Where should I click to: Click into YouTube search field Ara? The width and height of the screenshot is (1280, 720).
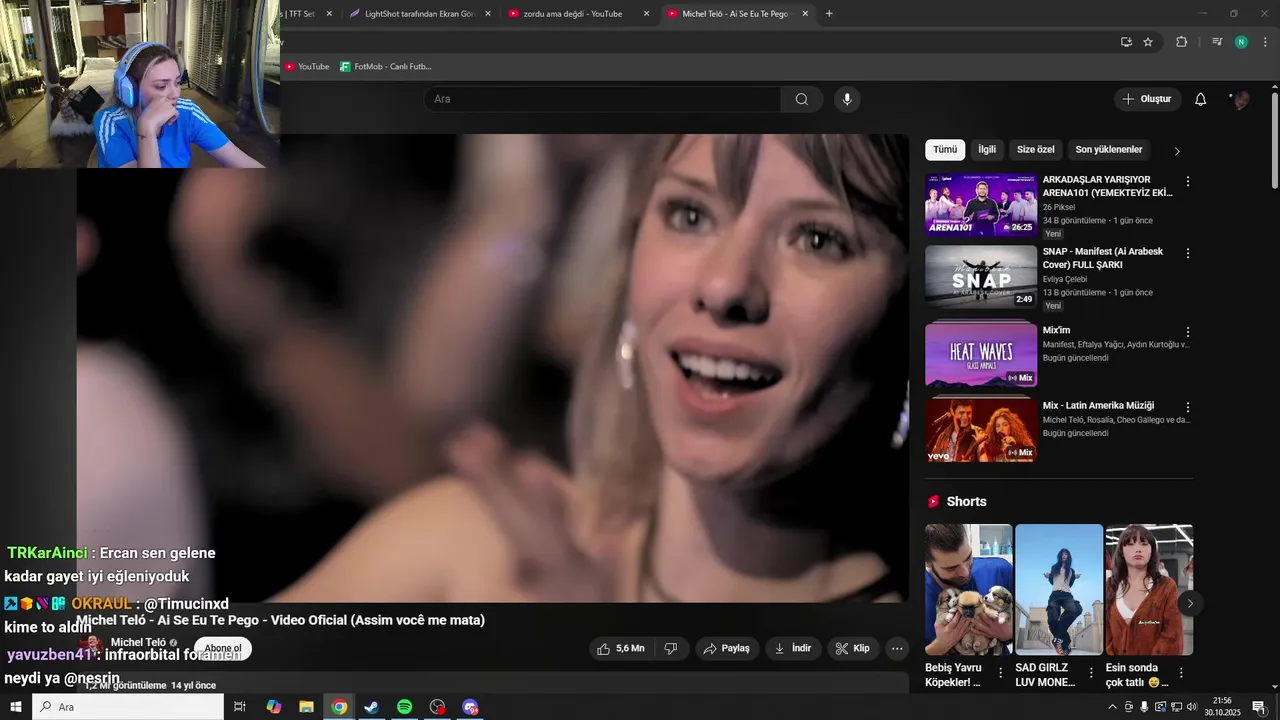tap(602, 99)
